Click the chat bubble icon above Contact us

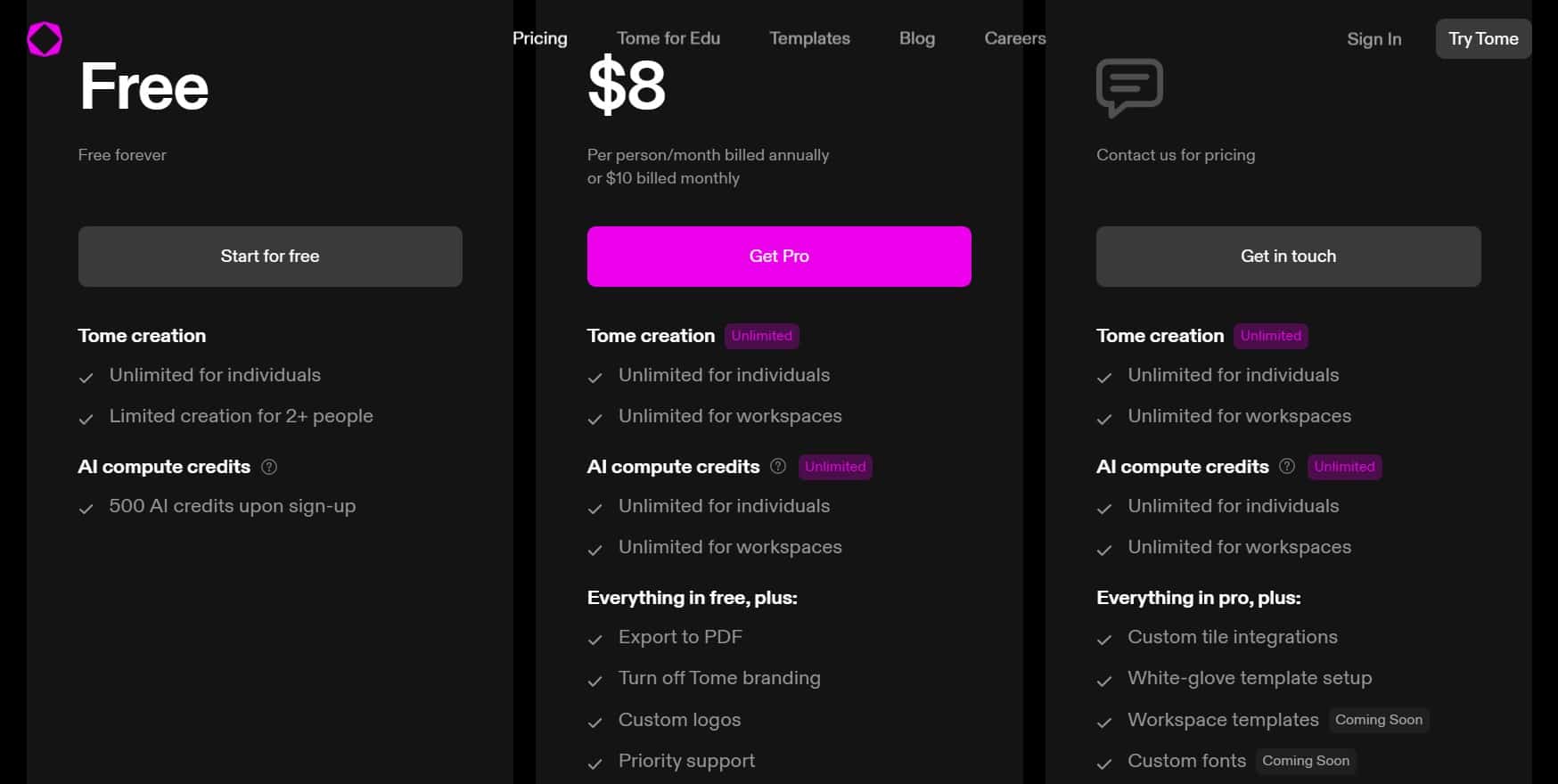click(1129, 87)
